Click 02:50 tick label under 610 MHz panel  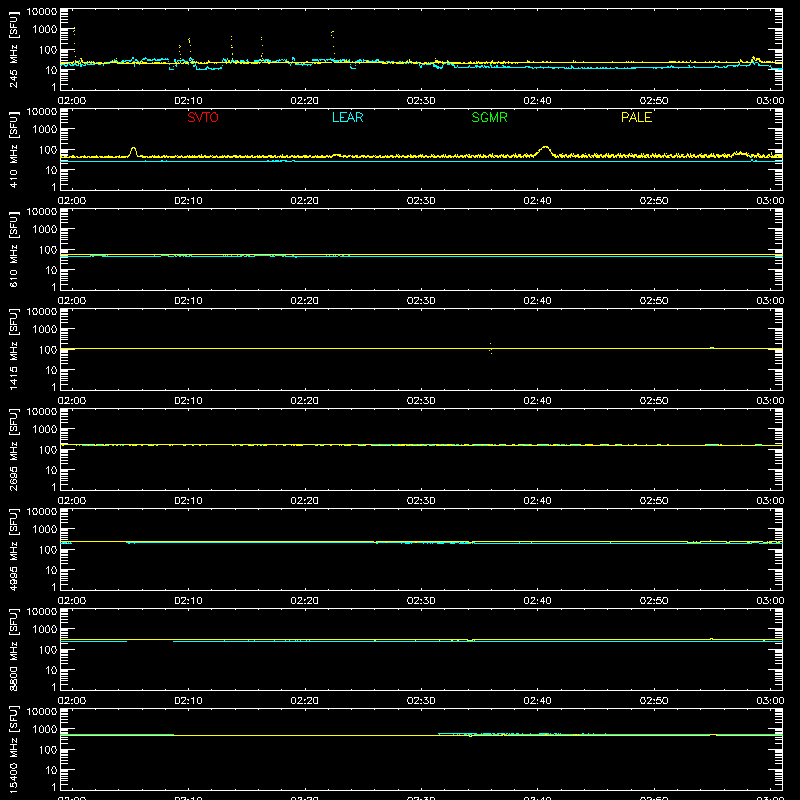pos(654,301)
